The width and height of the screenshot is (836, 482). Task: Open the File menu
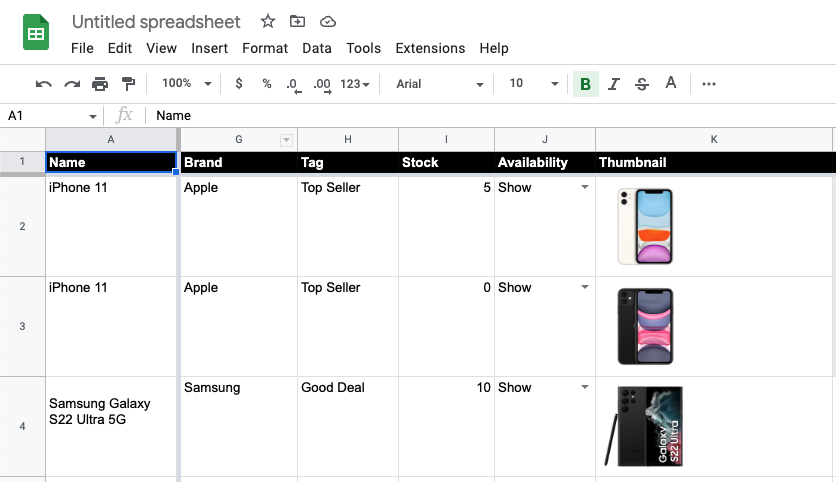tap(82, 48)
